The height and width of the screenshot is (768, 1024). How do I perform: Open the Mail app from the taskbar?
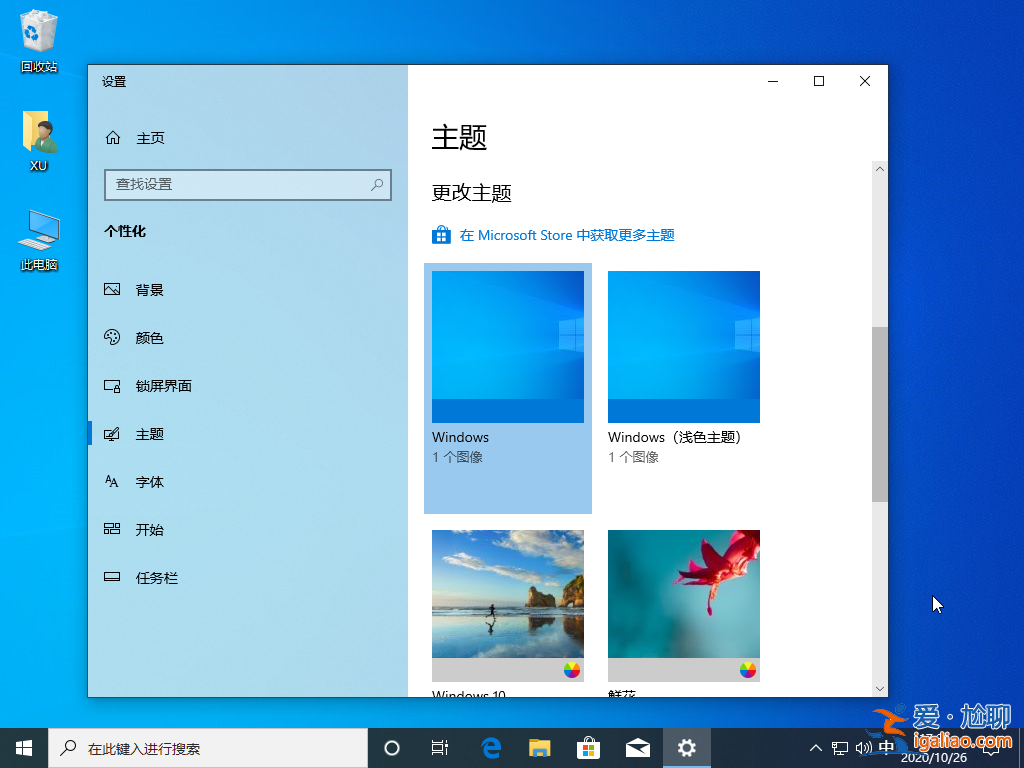637,747
